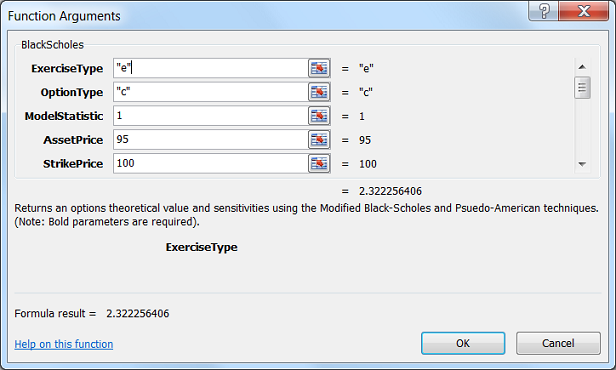This screenshot has width=616, height=370.
Task: Focus the OptionType text box
Action: click(211, 92)
